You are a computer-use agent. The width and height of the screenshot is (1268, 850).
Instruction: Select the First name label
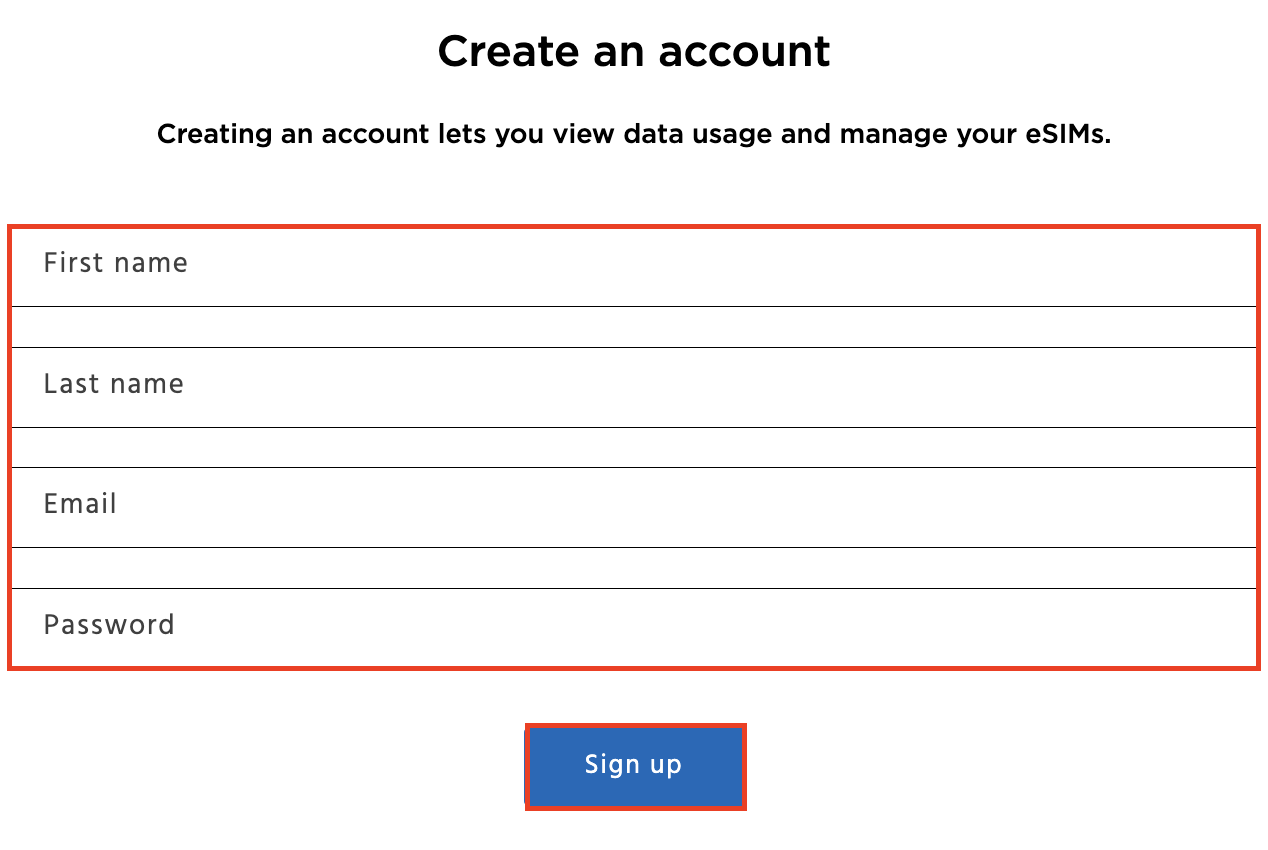[x=115, y=263]
